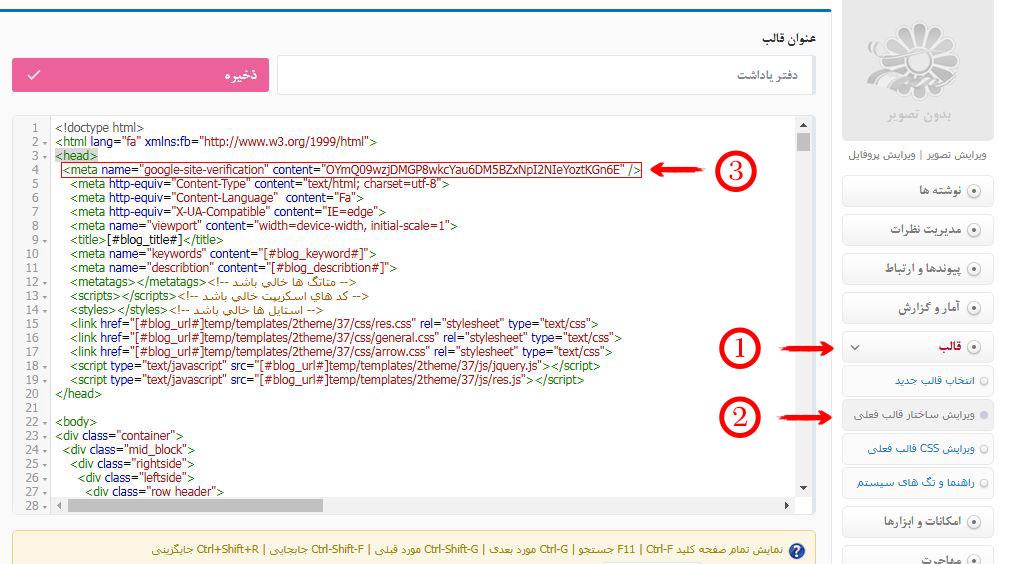1022x564 pixels.
Task: Click the vertical scrollbar thumb
Action: pos(803,142)
